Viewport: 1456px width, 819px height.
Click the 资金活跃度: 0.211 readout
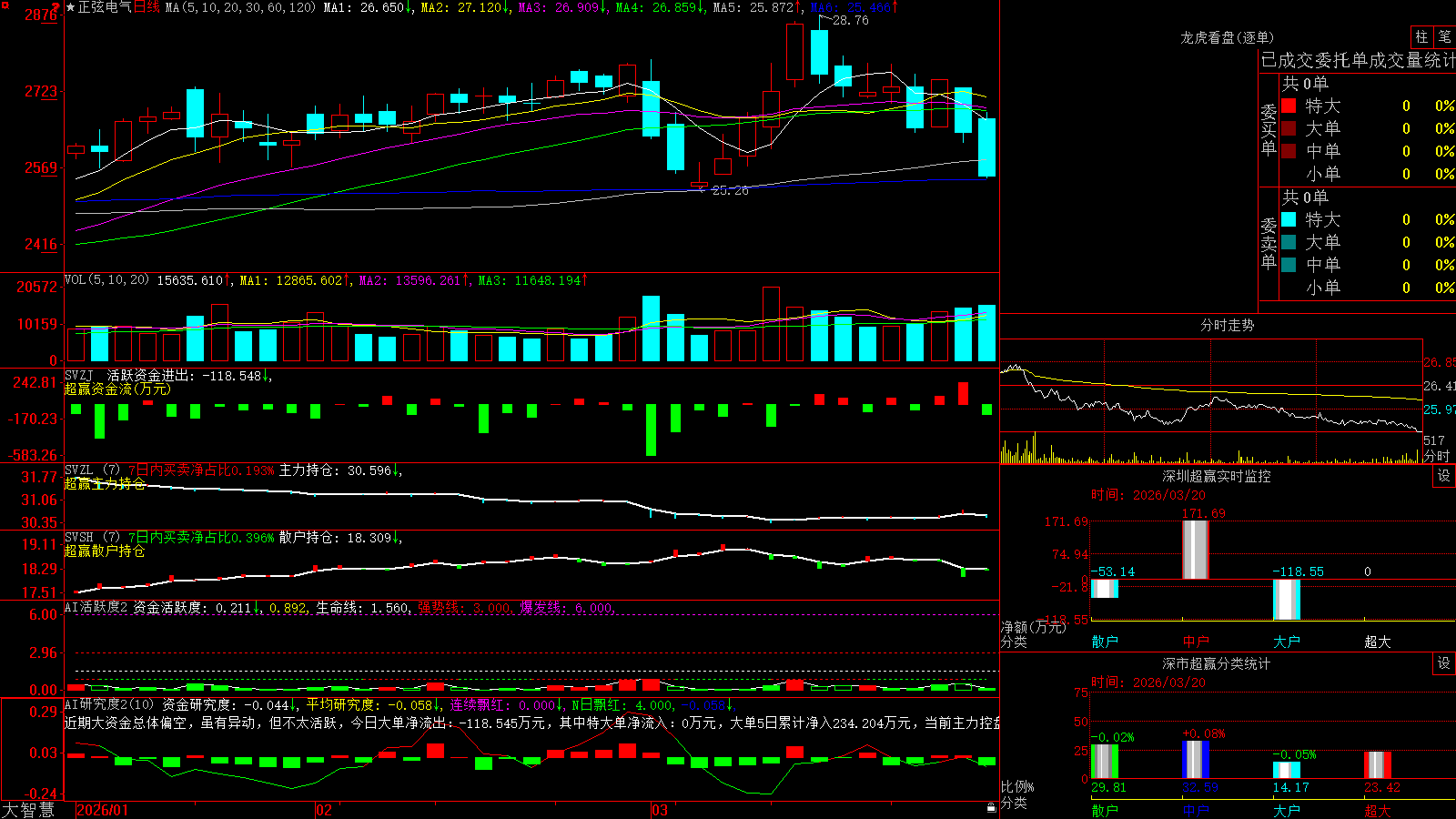point(197,607)
